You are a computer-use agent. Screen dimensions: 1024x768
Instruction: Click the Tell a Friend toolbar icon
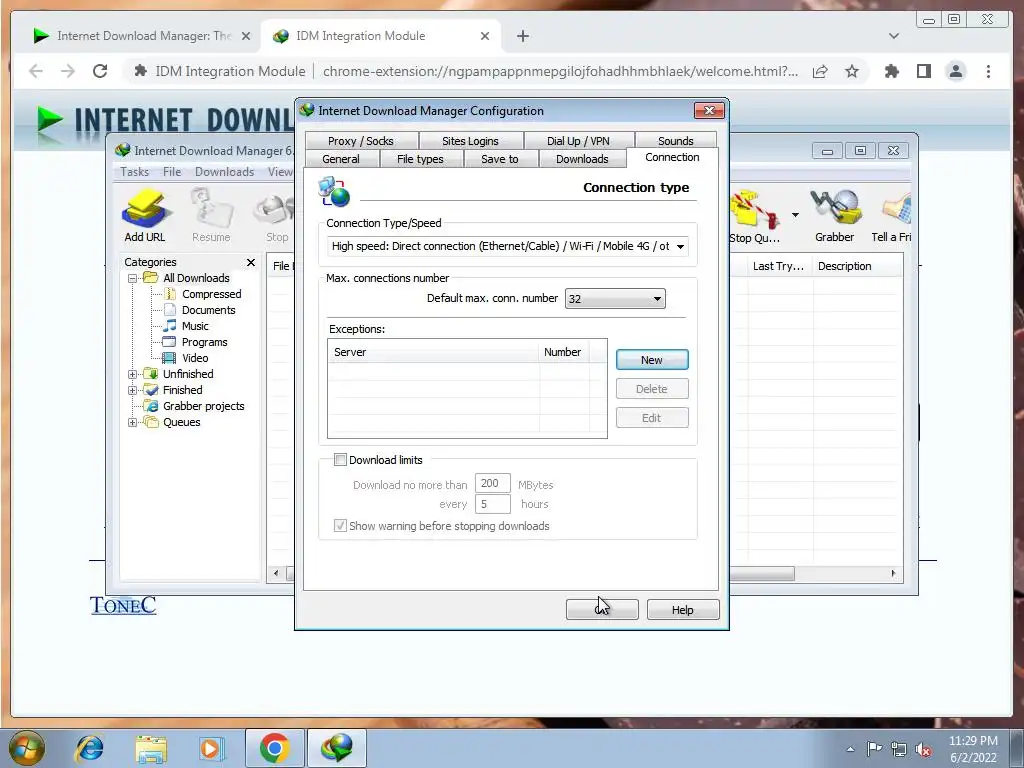point(891,216)
